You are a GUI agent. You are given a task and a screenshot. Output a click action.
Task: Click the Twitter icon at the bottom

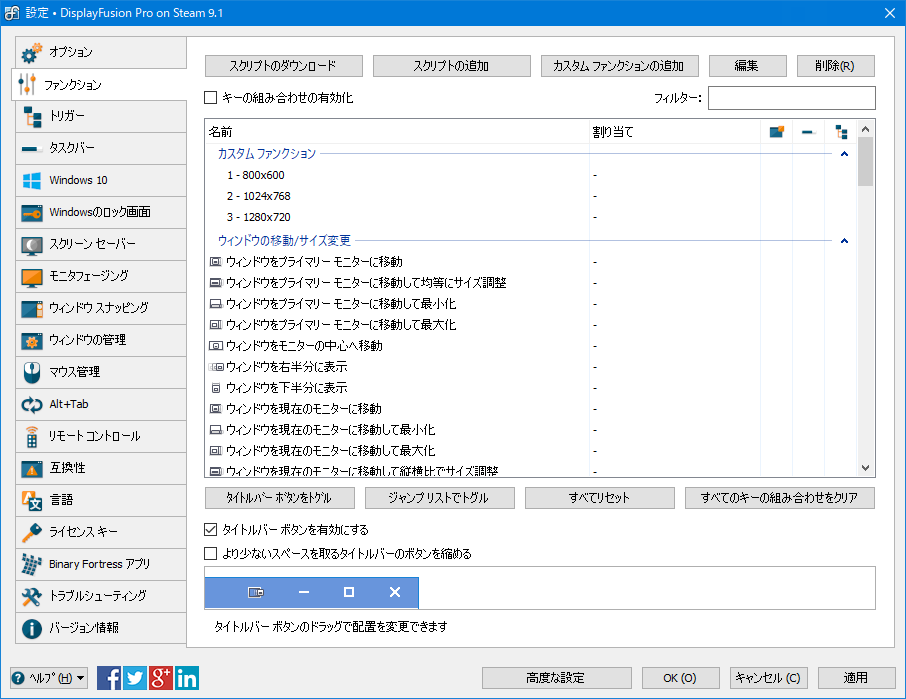(133, 678)
